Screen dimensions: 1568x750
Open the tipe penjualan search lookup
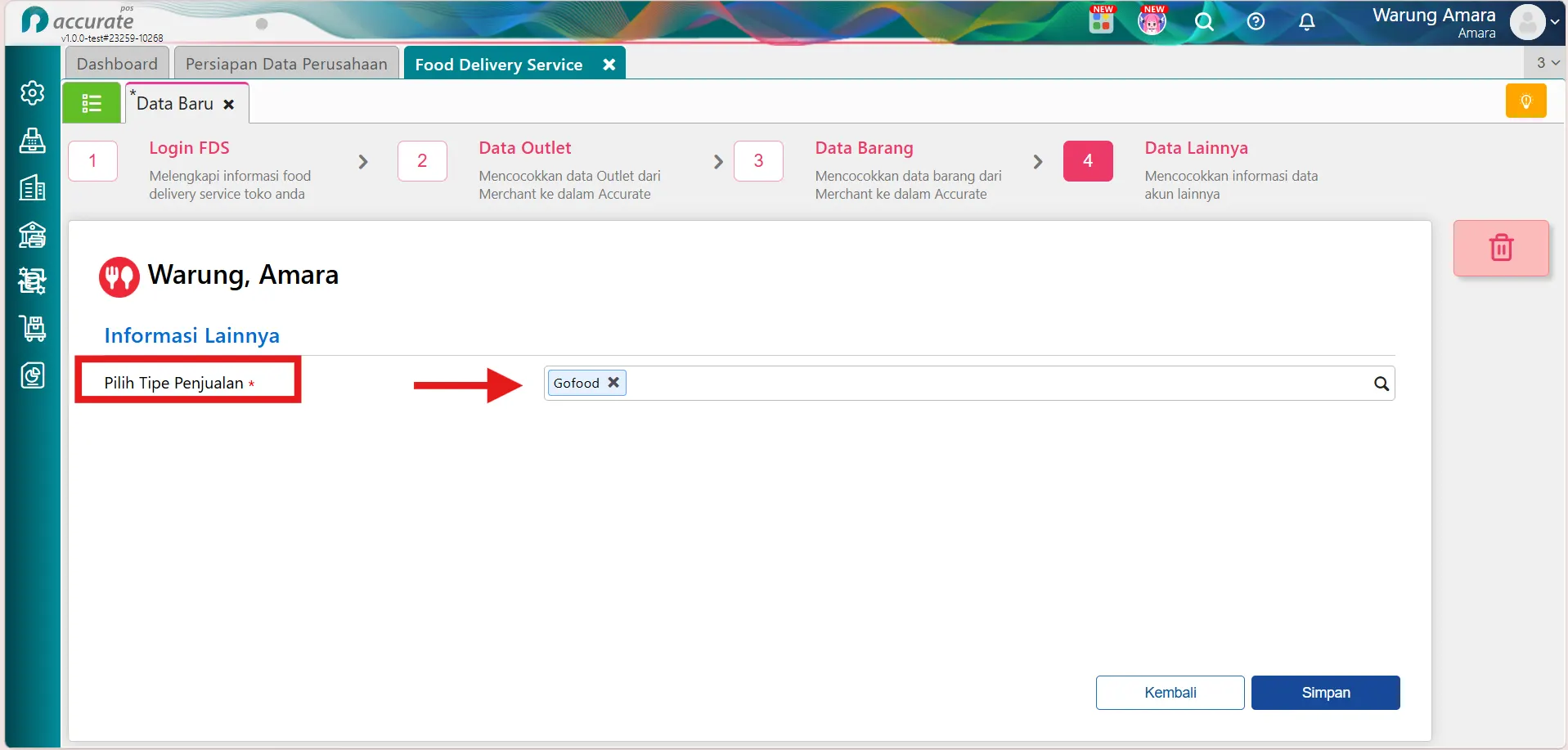(x=1381, y=384)
